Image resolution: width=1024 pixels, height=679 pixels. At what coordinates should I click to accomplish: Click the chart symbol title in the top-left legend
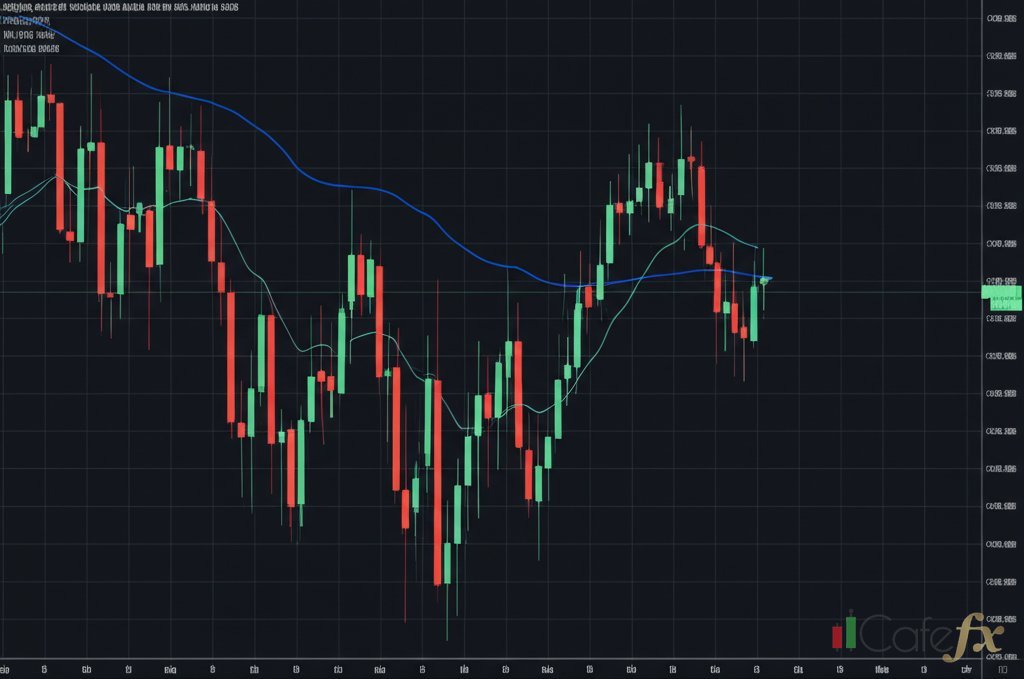click(x=120, y=8)
